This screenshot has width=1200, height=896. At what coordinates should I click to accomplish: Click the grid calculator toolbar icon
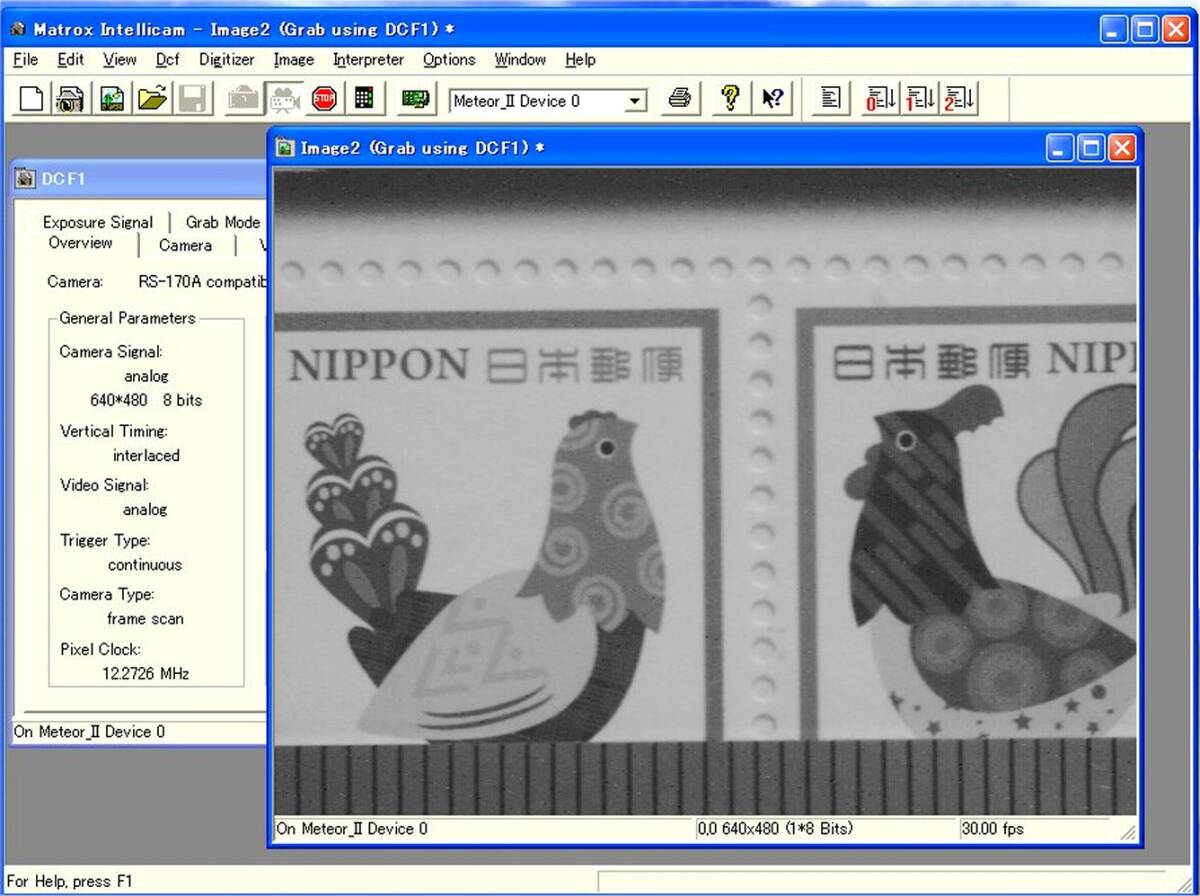(x=364, y=98)
